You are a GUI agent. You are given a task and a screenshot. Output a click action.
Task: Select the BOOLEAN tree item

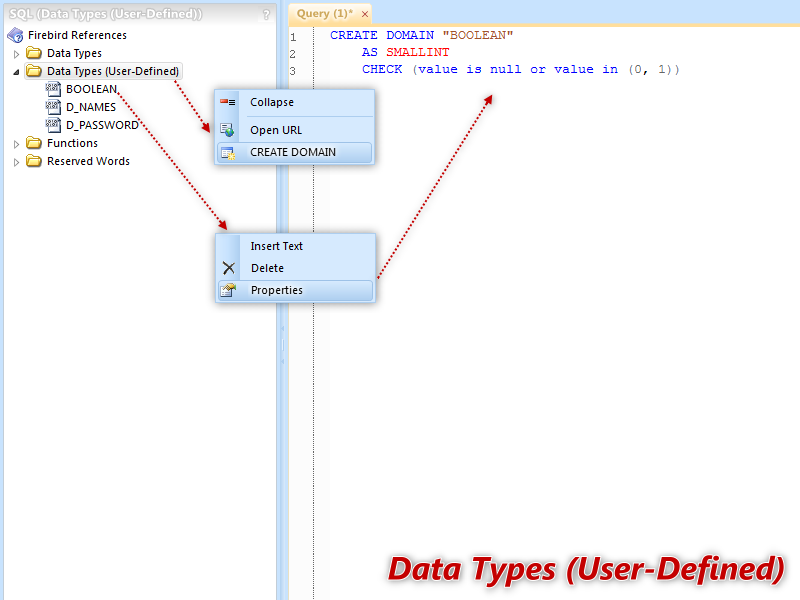(x=92, y=89)
